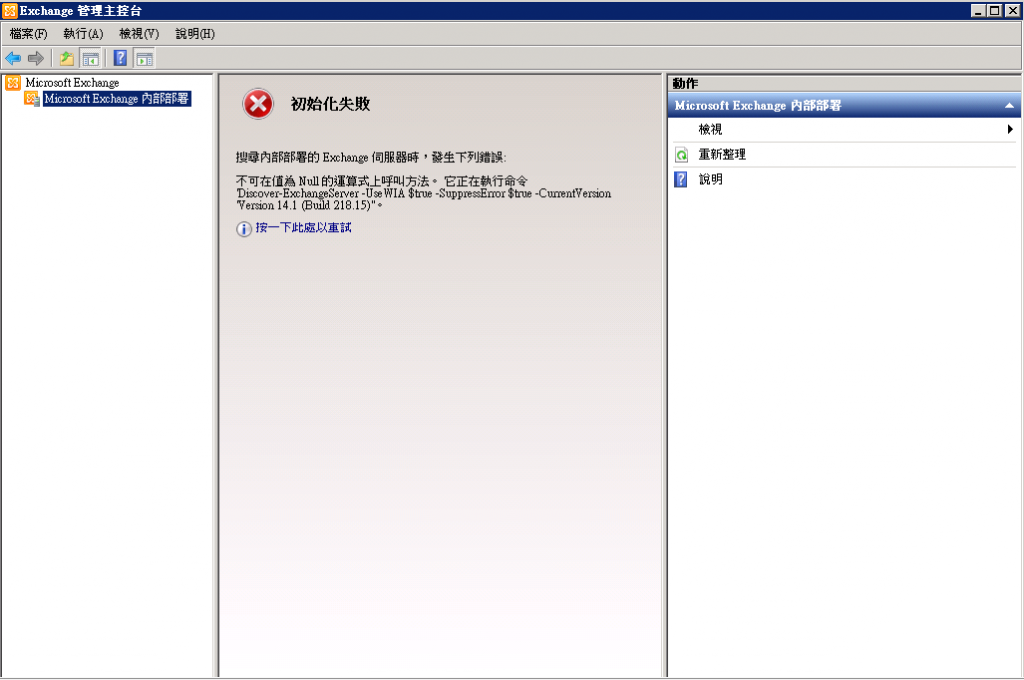Viewport: 1024px width, 680px height.
Task: Click the 初始化失敗 heading text
Action: click(330, 104)
